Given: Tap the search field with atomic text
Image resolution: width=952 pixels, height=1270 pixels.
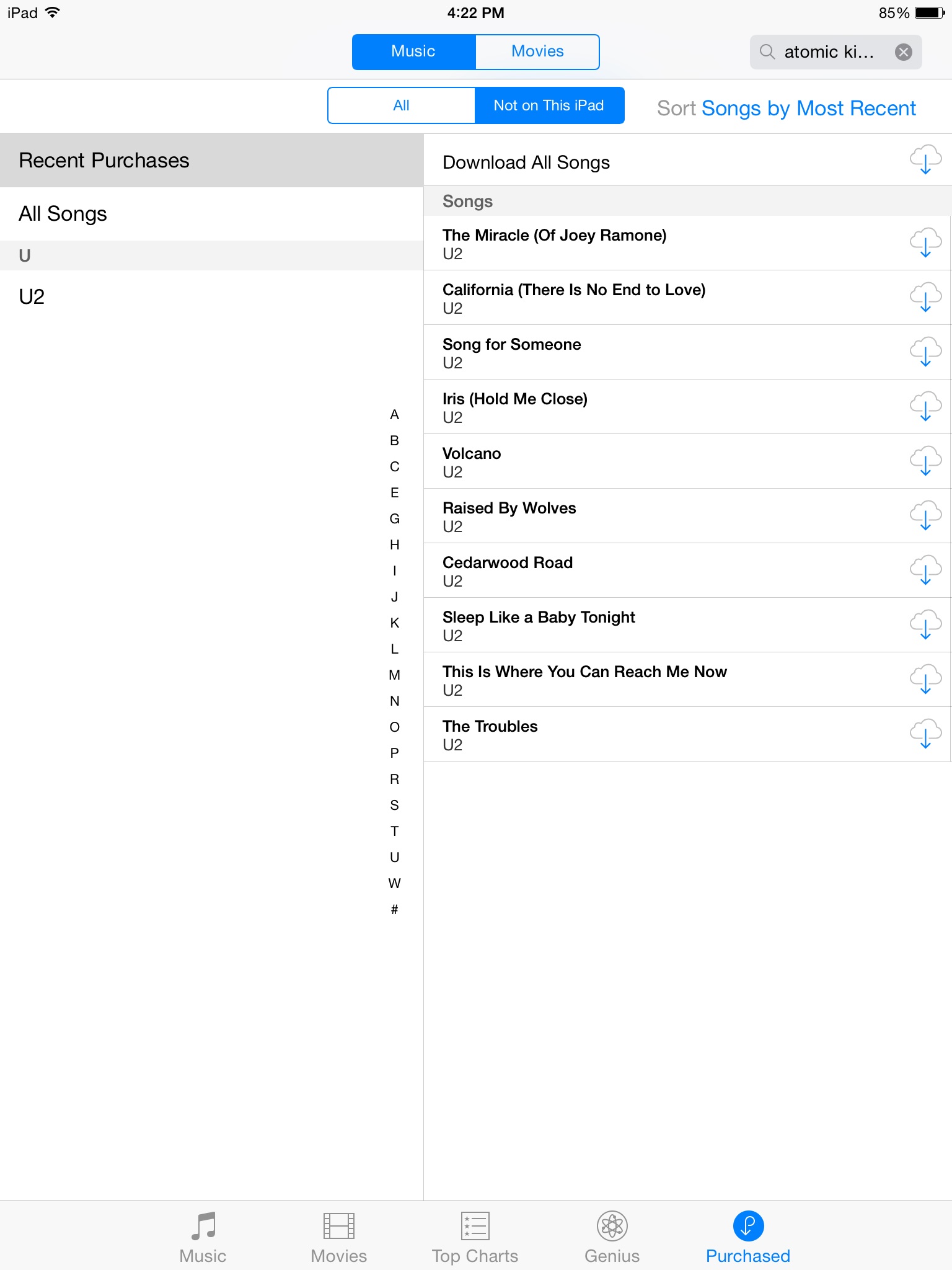Looking at the screenshot, I should click(x=828, y=52).
